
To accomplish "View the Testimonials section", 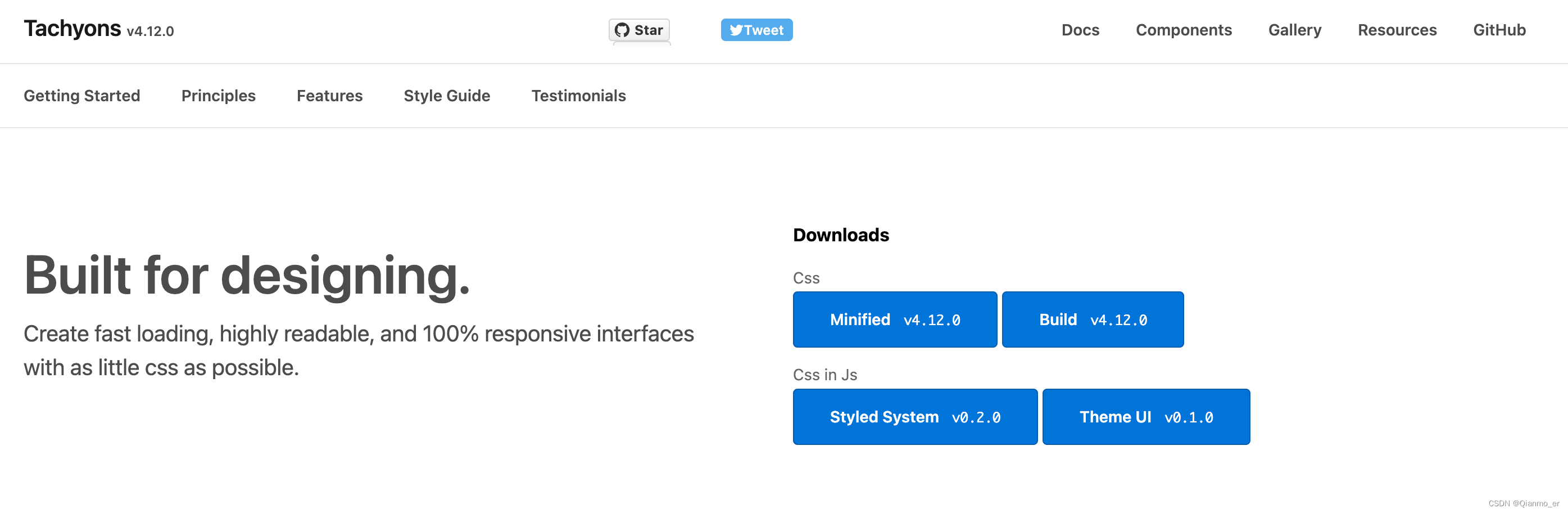I will (578, 96).
